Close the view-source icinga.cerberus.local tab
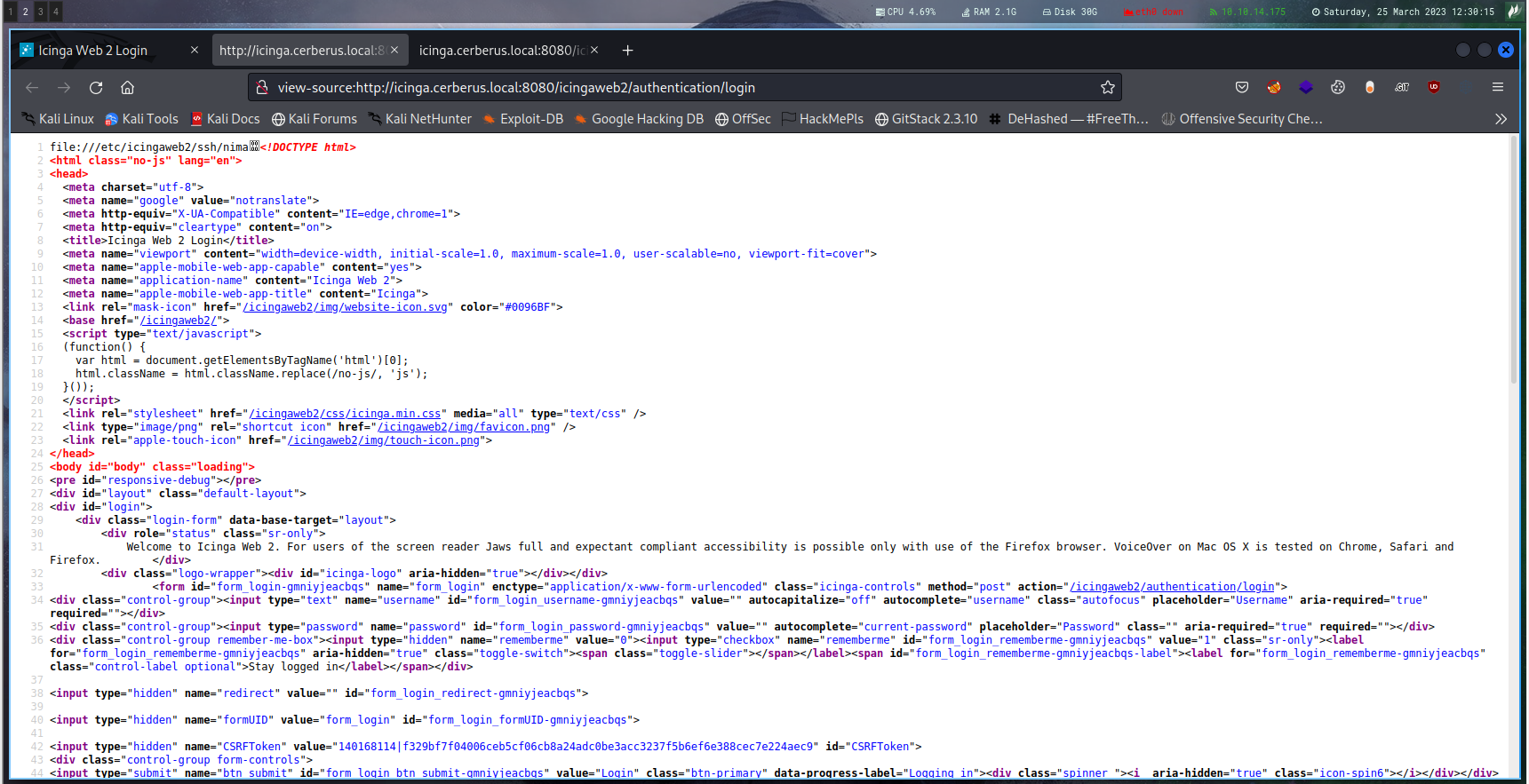The width and height of the screenshot is (1529, 784). [x=394, y=51]
